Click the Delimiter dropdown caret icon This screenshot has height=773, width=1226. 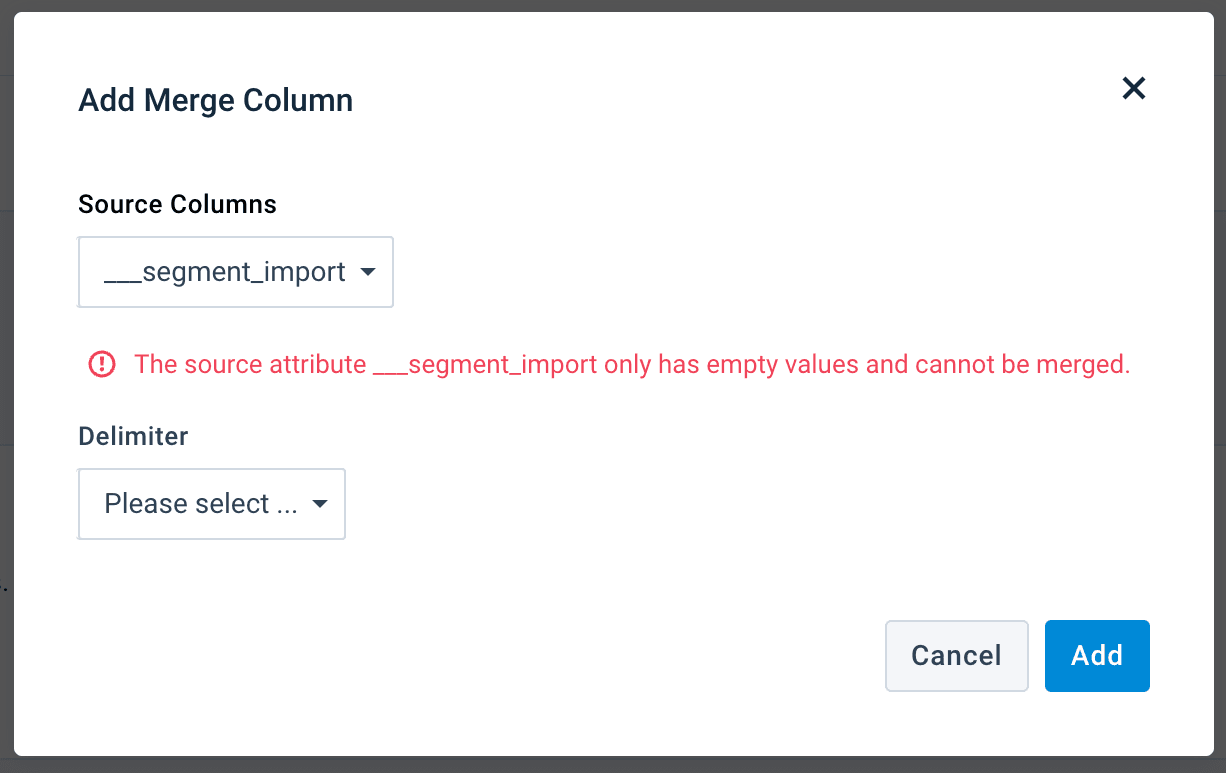pyautogui.click(x=320, y=504)
